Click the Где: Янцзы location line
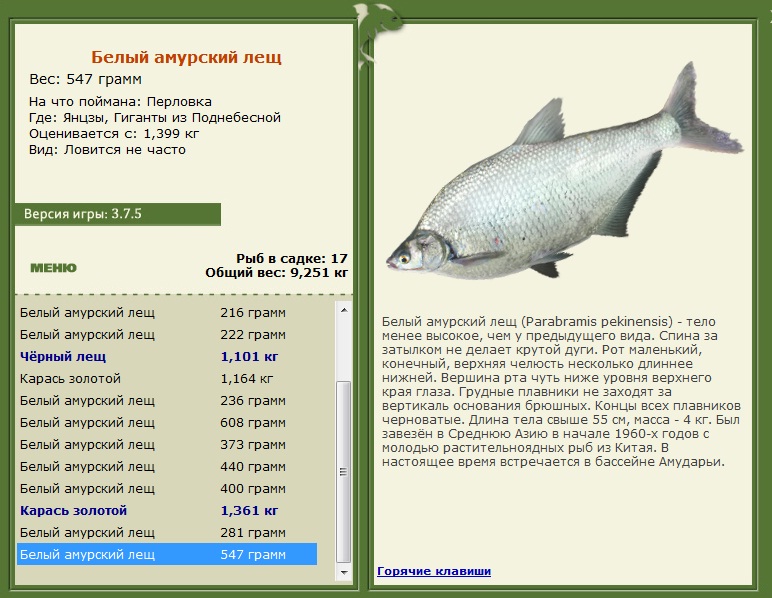Screen dimensions: 772x598 155,118
